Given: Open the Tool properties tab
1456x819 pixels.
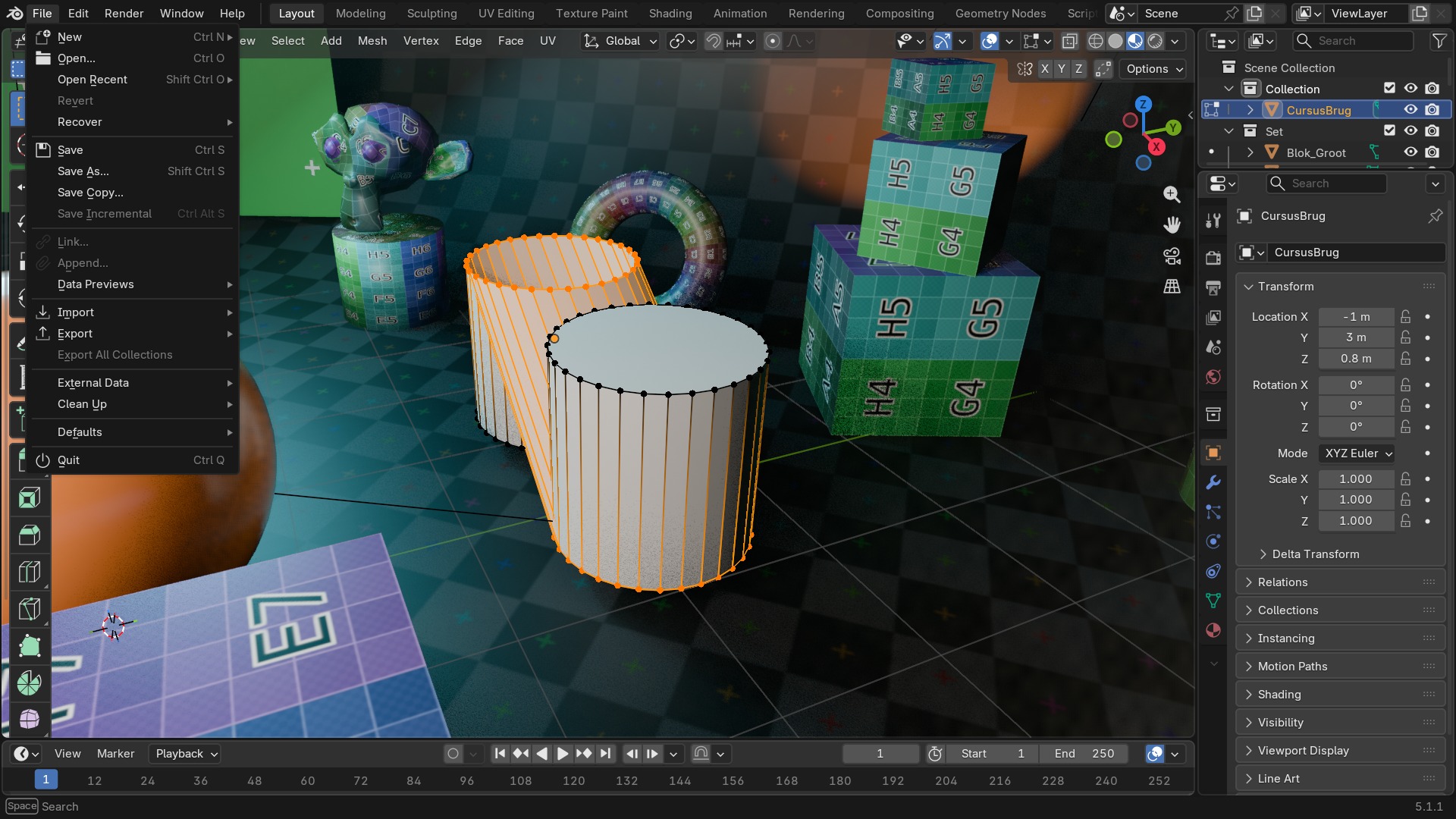Looking at the screenshot, I should (x=1213, y=221).
